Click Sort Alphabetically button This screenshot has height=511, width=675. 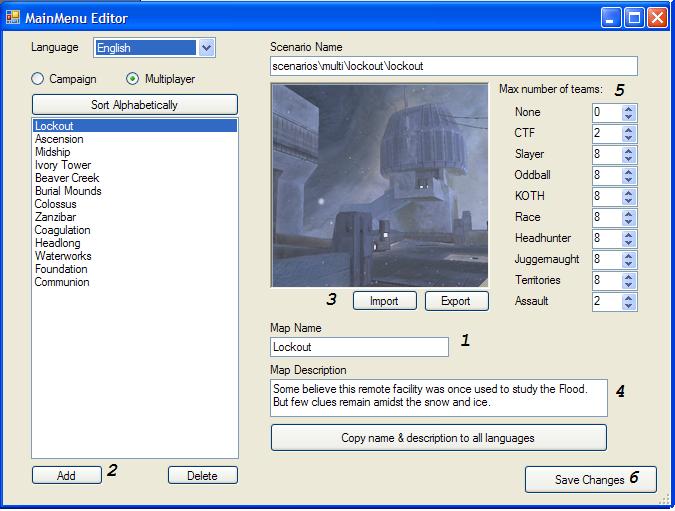135,104
